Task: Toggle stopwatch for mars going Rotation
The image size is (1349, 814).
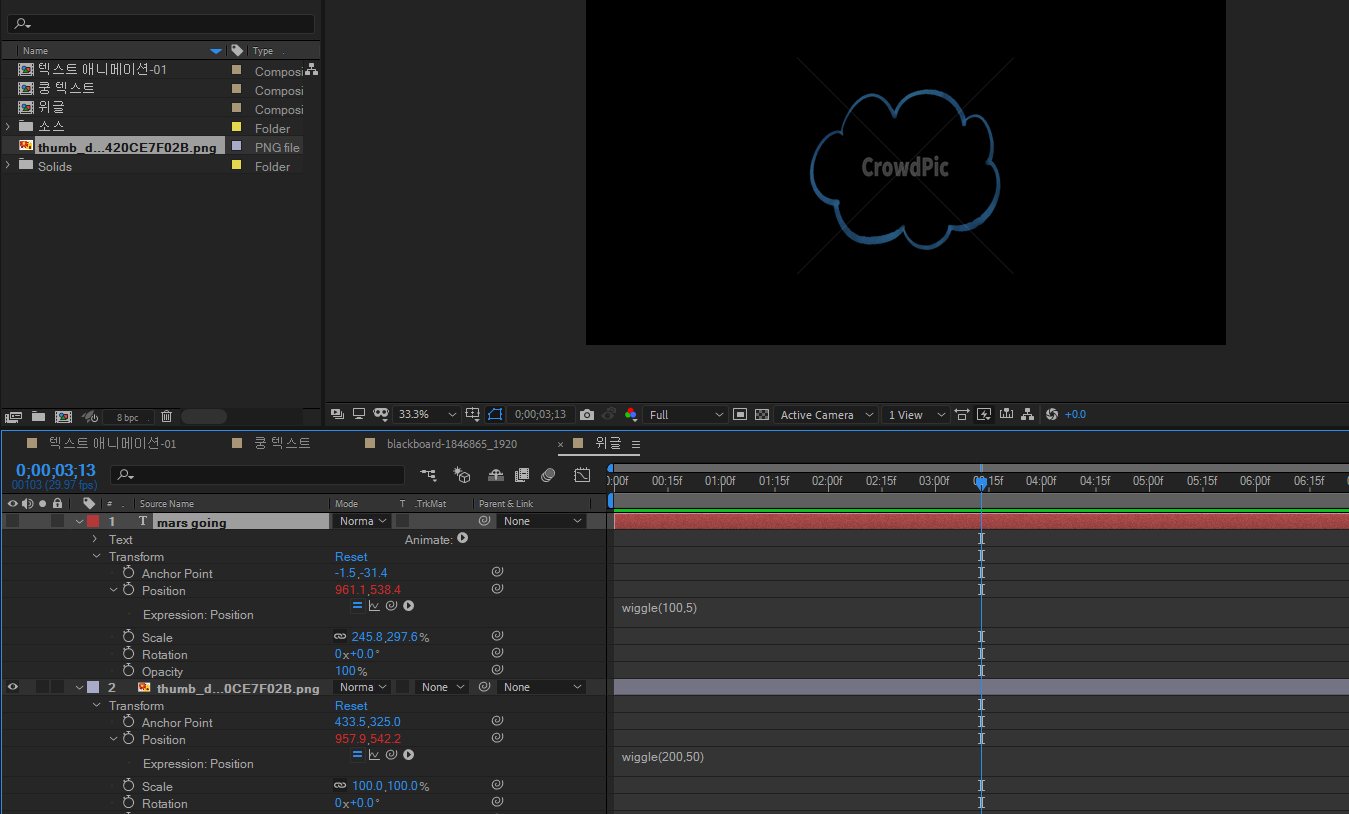Action: tap(128, 654)
